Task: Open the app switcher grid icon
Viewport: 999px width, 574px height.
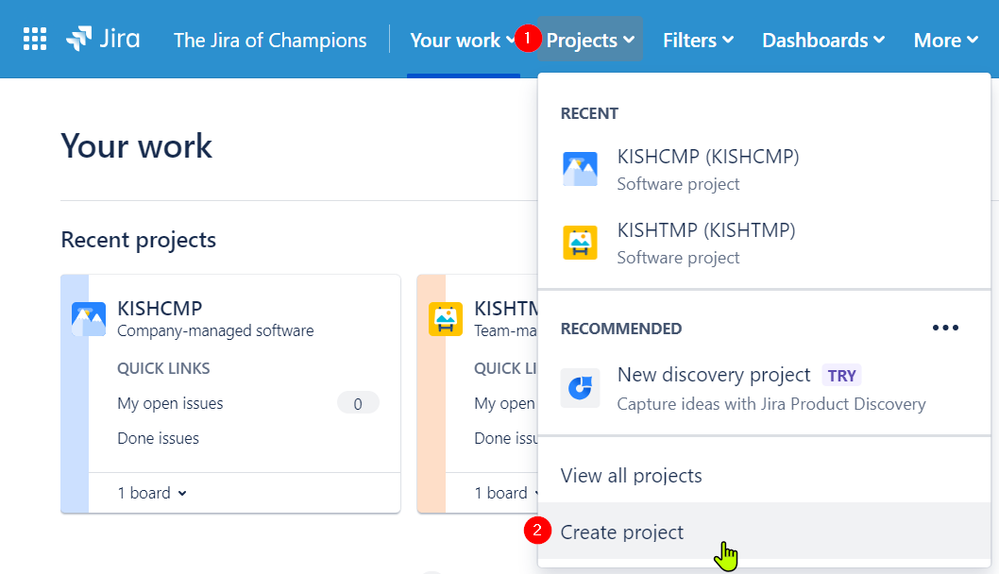Action: tap(35, 39)
